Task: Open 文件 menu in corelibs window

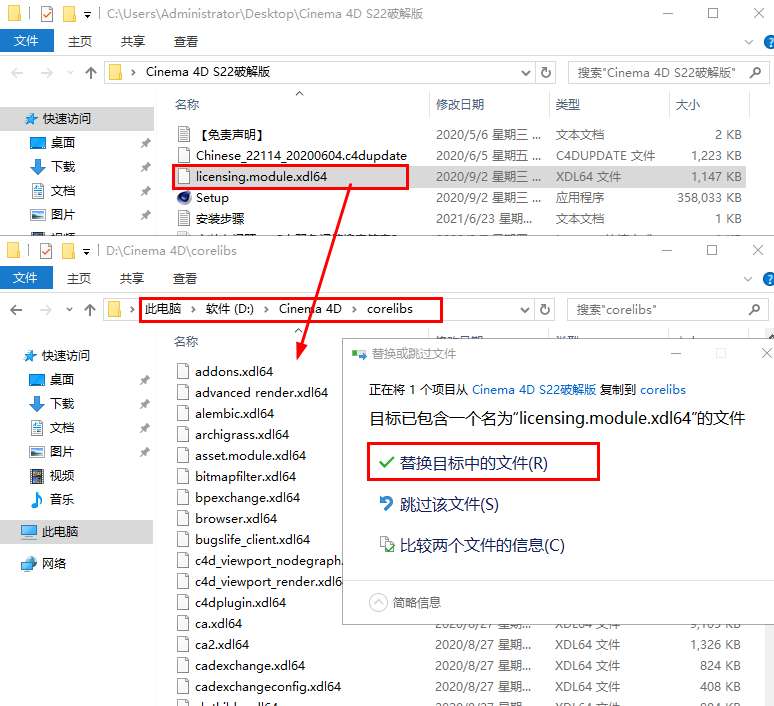Action: (26, 278)
